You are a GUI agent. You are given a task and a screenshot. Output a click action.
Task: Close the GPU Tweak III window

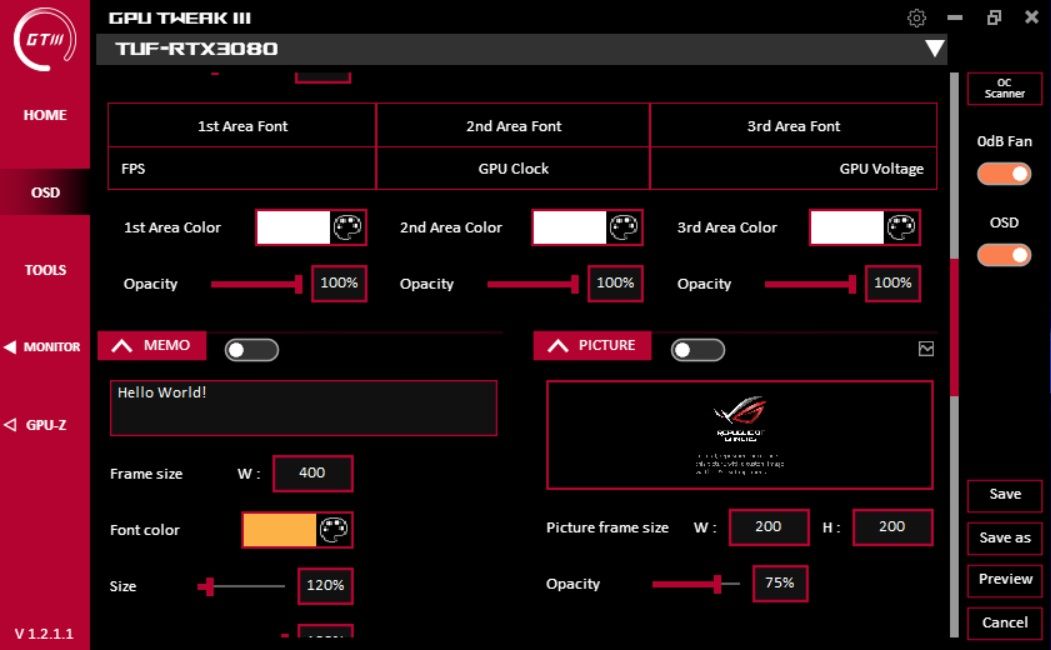coord(1032,17)
